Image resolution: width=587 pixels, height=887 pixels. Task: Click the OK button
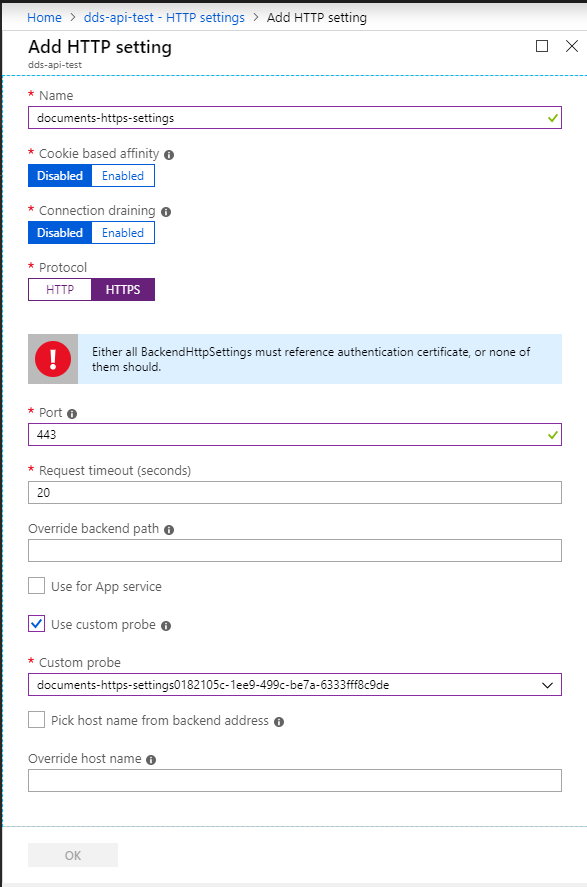point(72,854)
